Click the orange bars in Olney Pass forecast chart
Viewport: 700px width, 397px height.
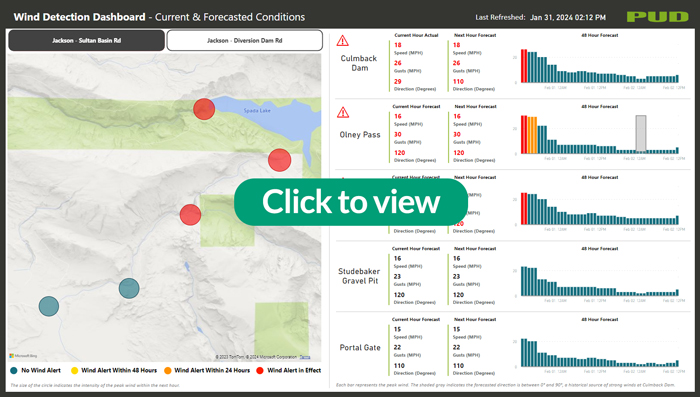pyautogui.click(x=532, y=135)
